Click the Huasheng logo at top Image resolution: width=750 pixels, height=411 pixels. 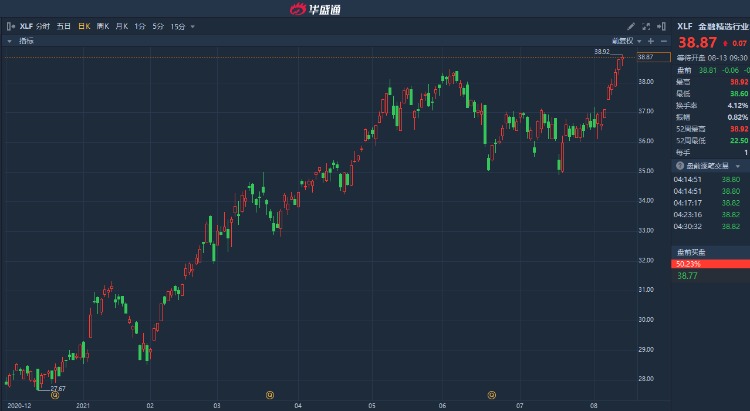click(x=319, y=9)
